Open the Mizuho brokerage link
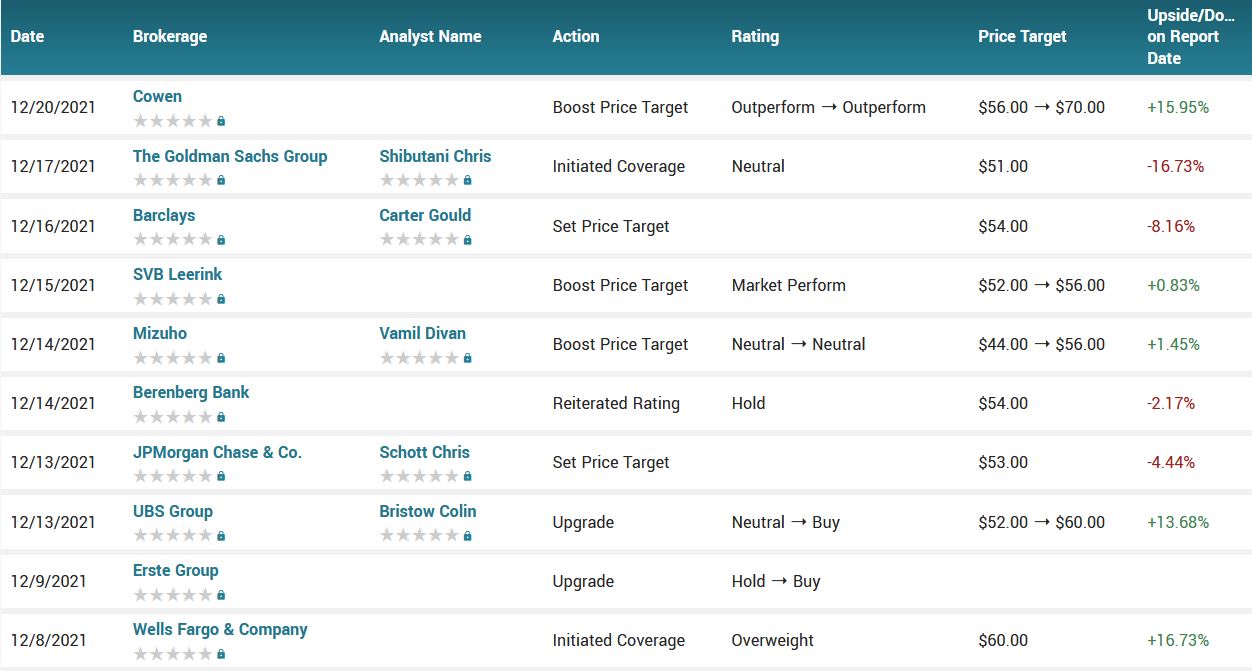The width and height of the screenshot is (1252, 671). [160, 333]
